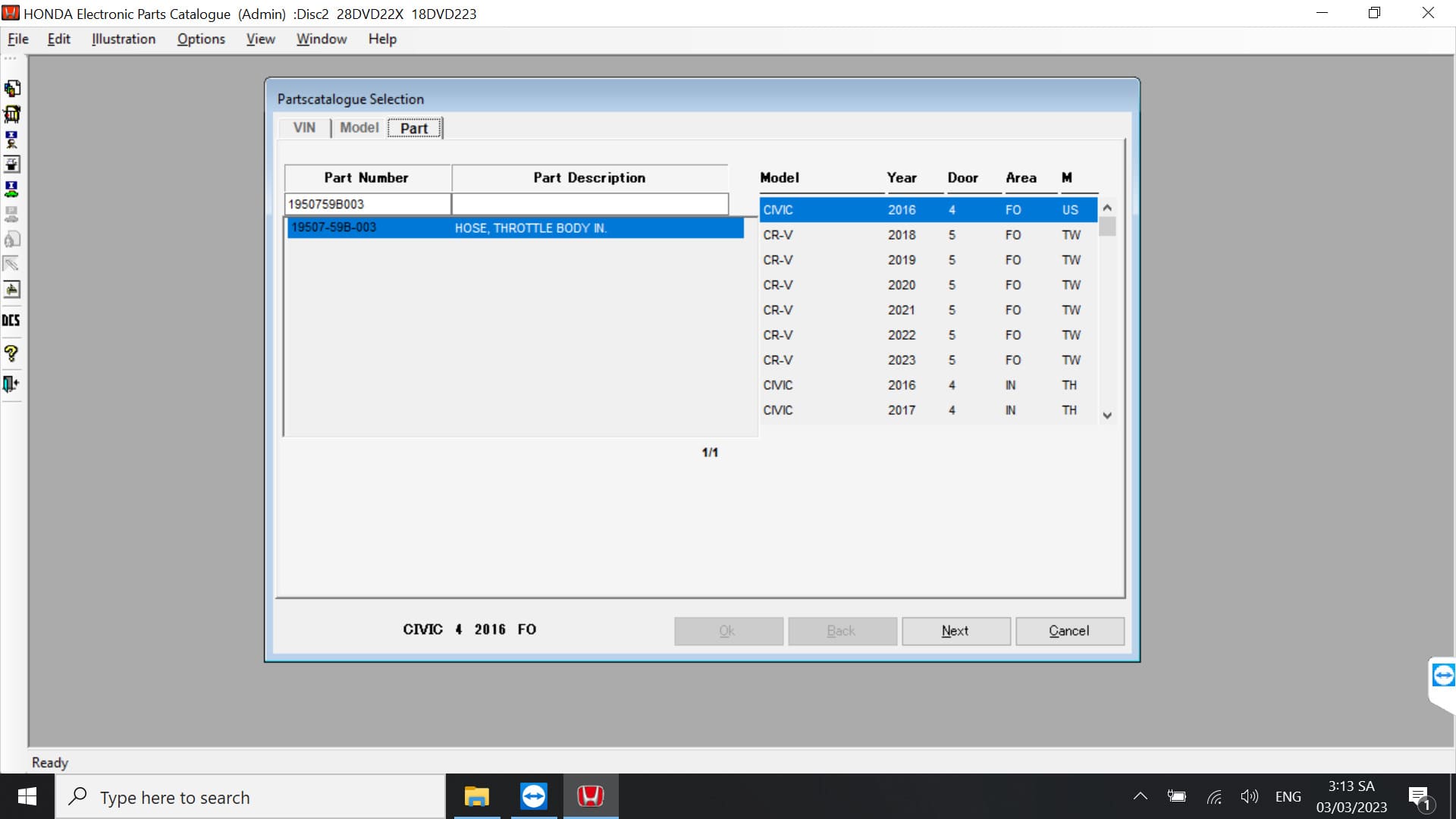
Task: Open the File menu
Action: [x=18, y=39]
